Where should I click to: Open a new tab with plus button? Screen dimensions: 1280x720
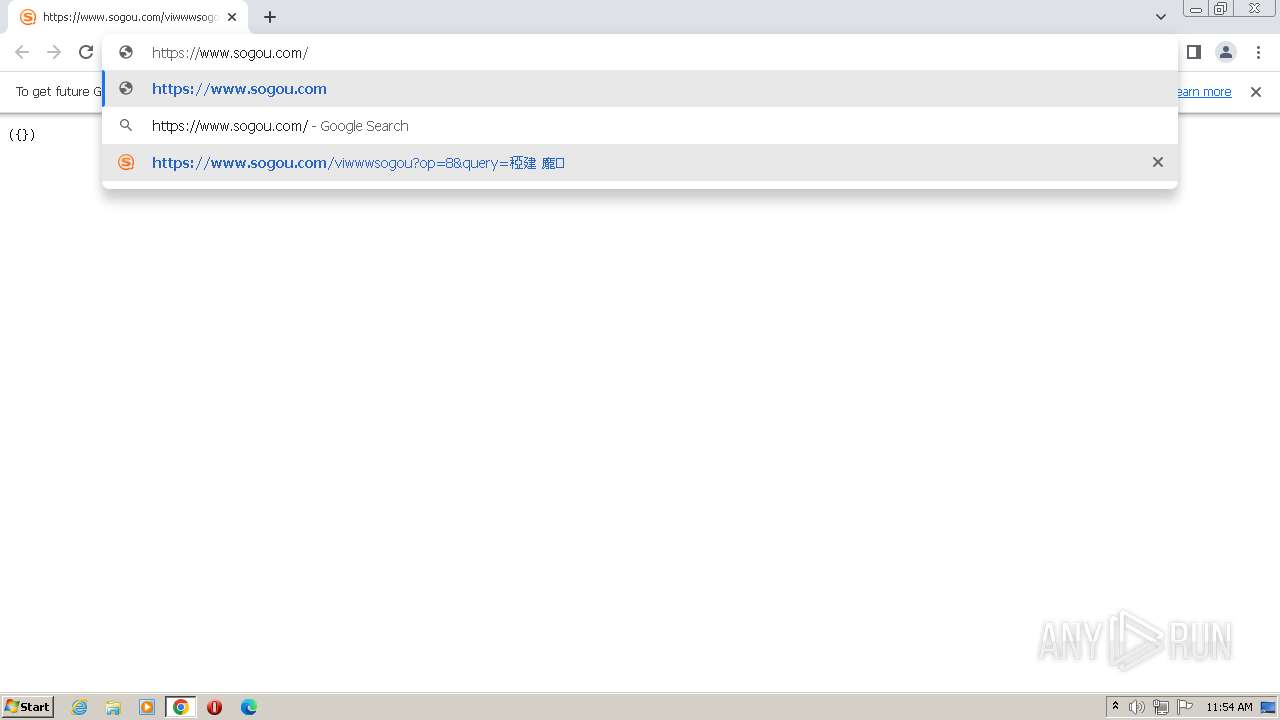[270, 17]
